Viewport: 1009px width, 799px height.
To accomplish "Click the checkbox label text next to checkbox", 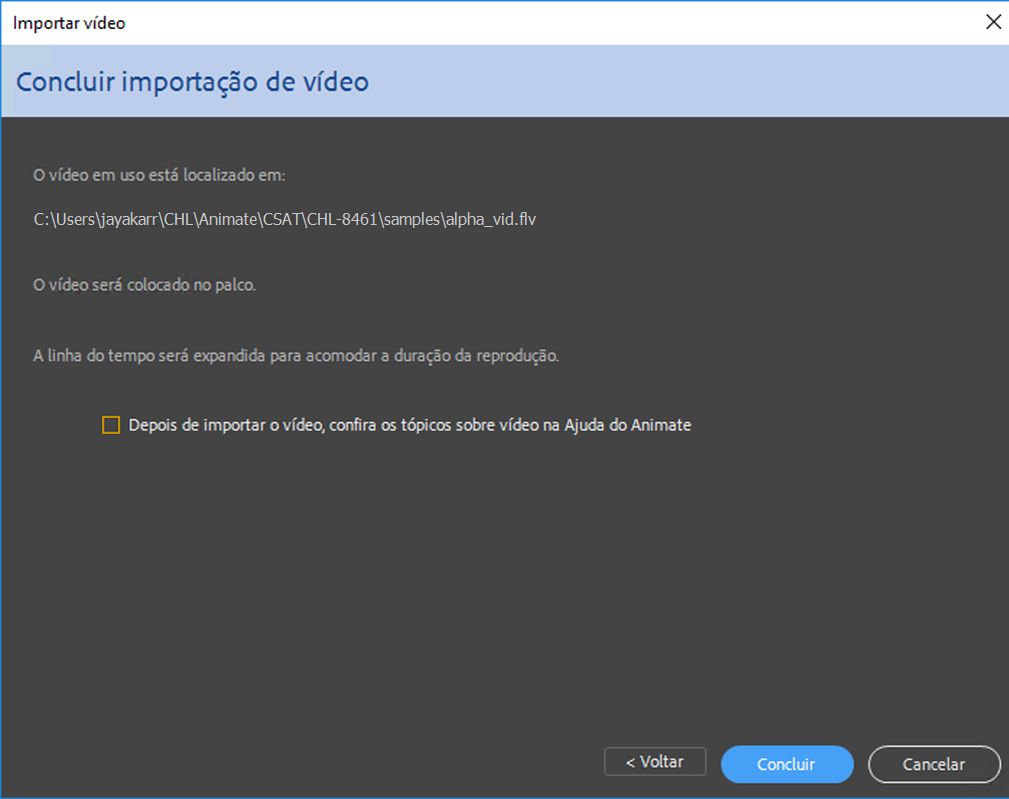I will coord(409,424).
